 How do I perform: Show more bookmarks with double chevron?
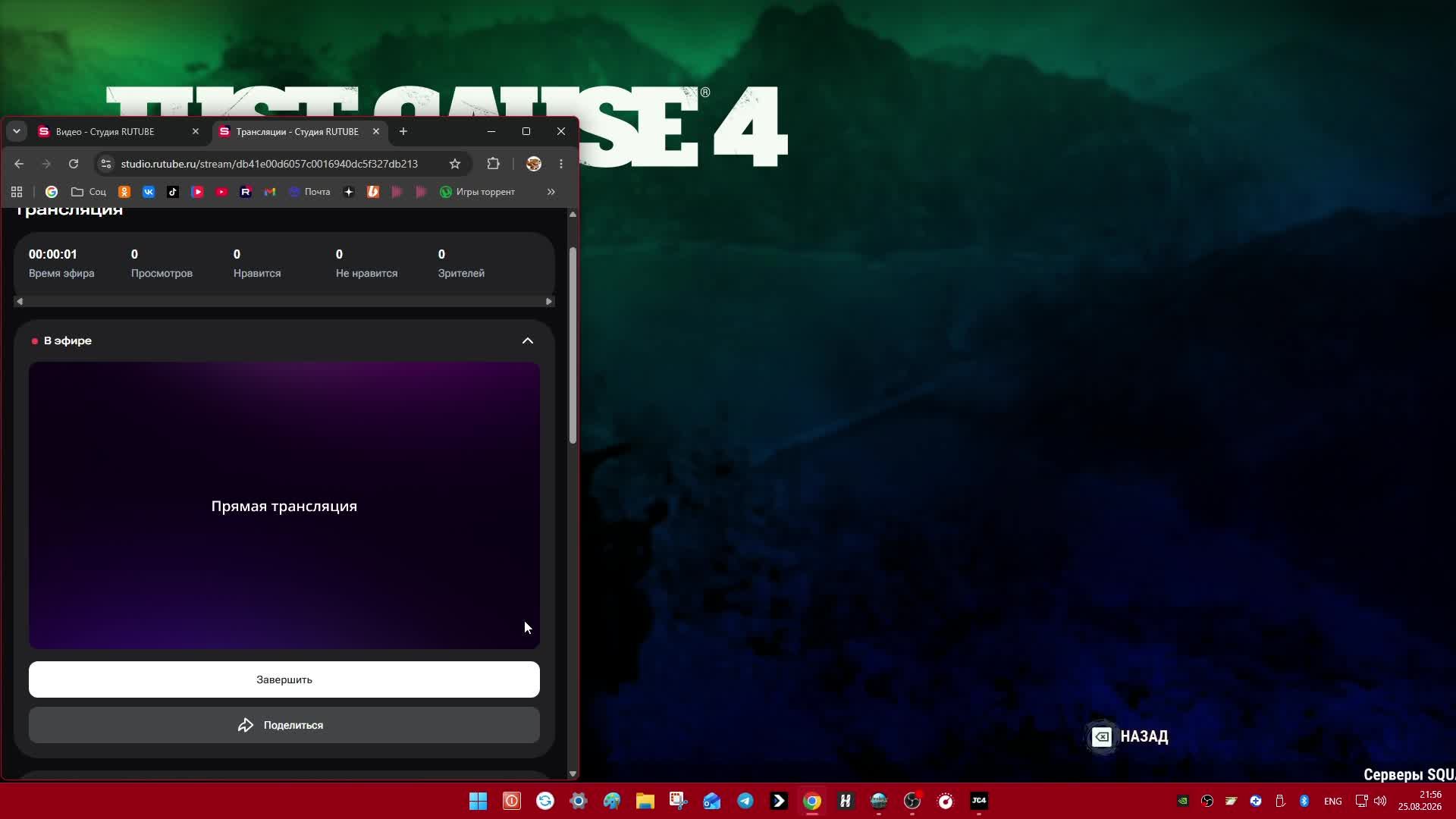pyautogui.click(x=551, y=192)
